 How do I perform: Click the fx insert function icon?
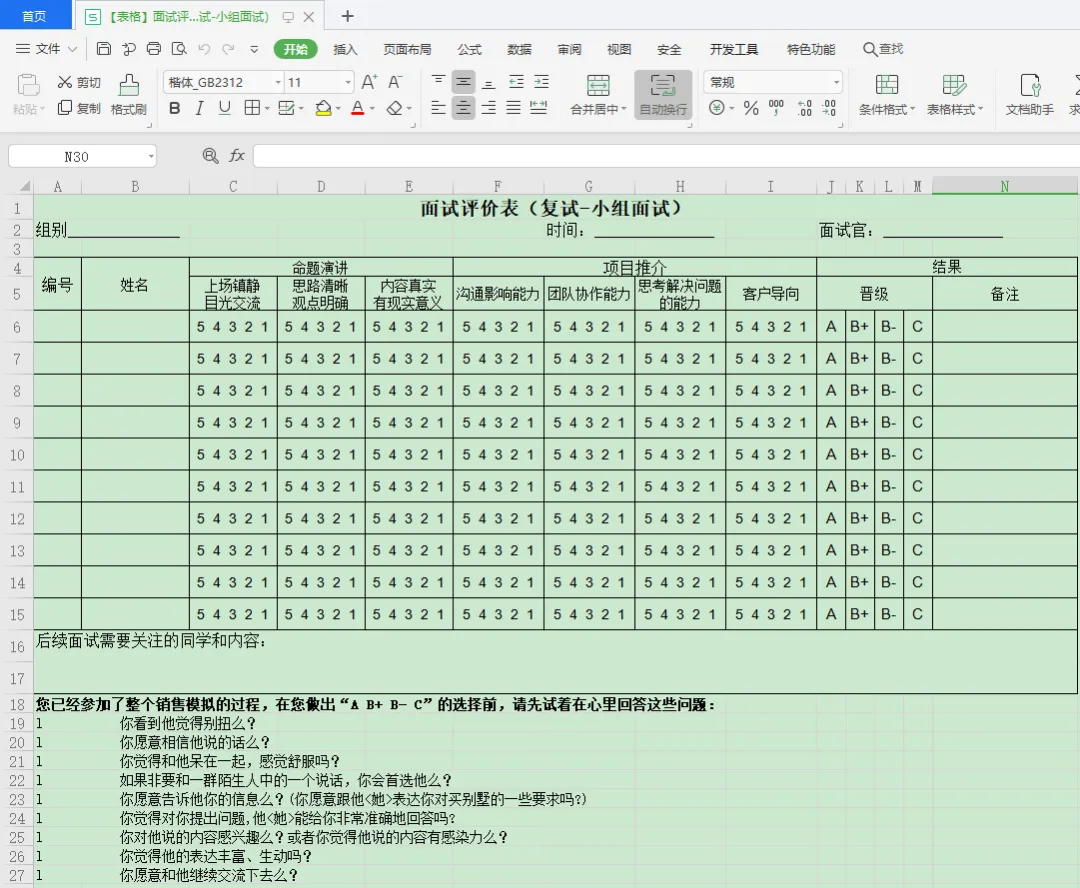pos(237,156)
